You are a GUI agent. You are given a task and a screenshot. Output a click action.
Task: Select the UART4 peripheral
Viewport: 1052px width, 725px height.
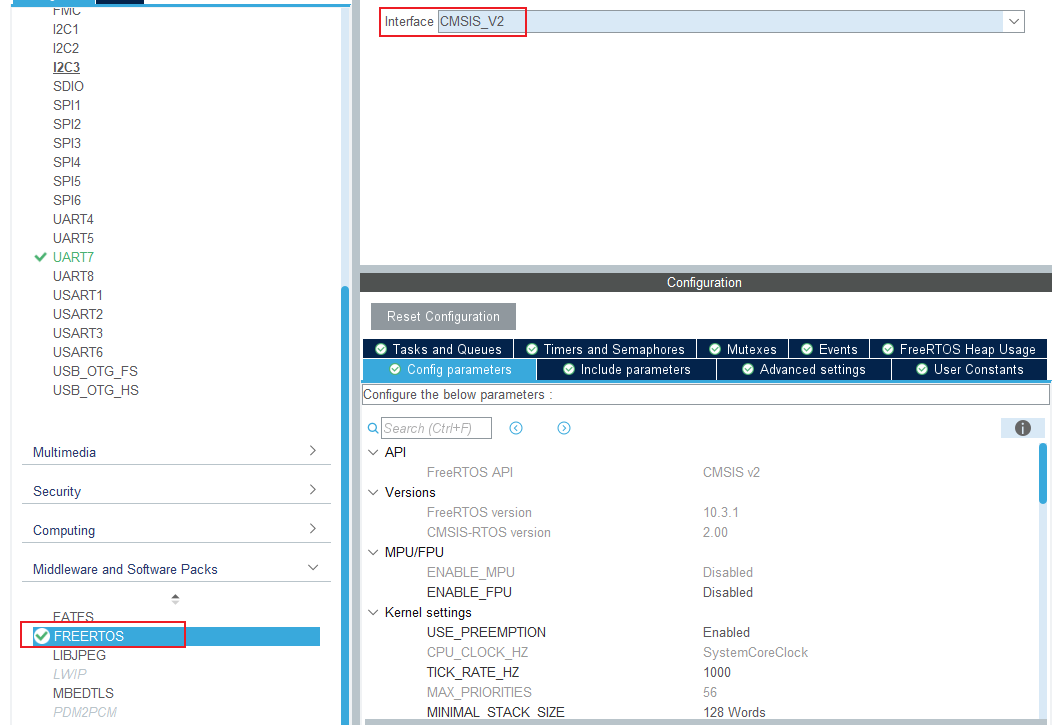(73, 219)
